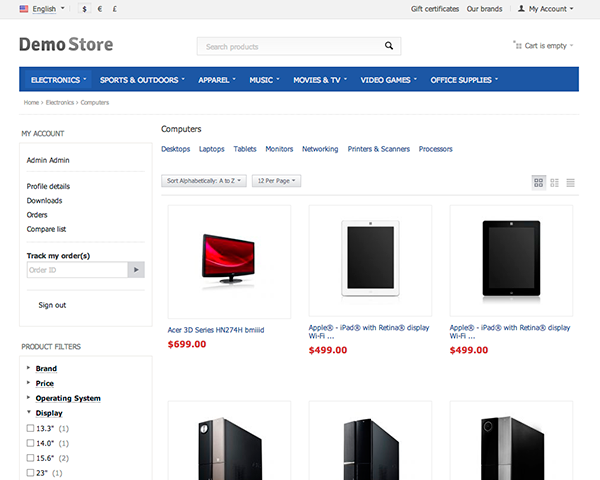Open the Cart is empty dropdown
The height and width of the screenshot is (480, 600).
pos(543,46)
